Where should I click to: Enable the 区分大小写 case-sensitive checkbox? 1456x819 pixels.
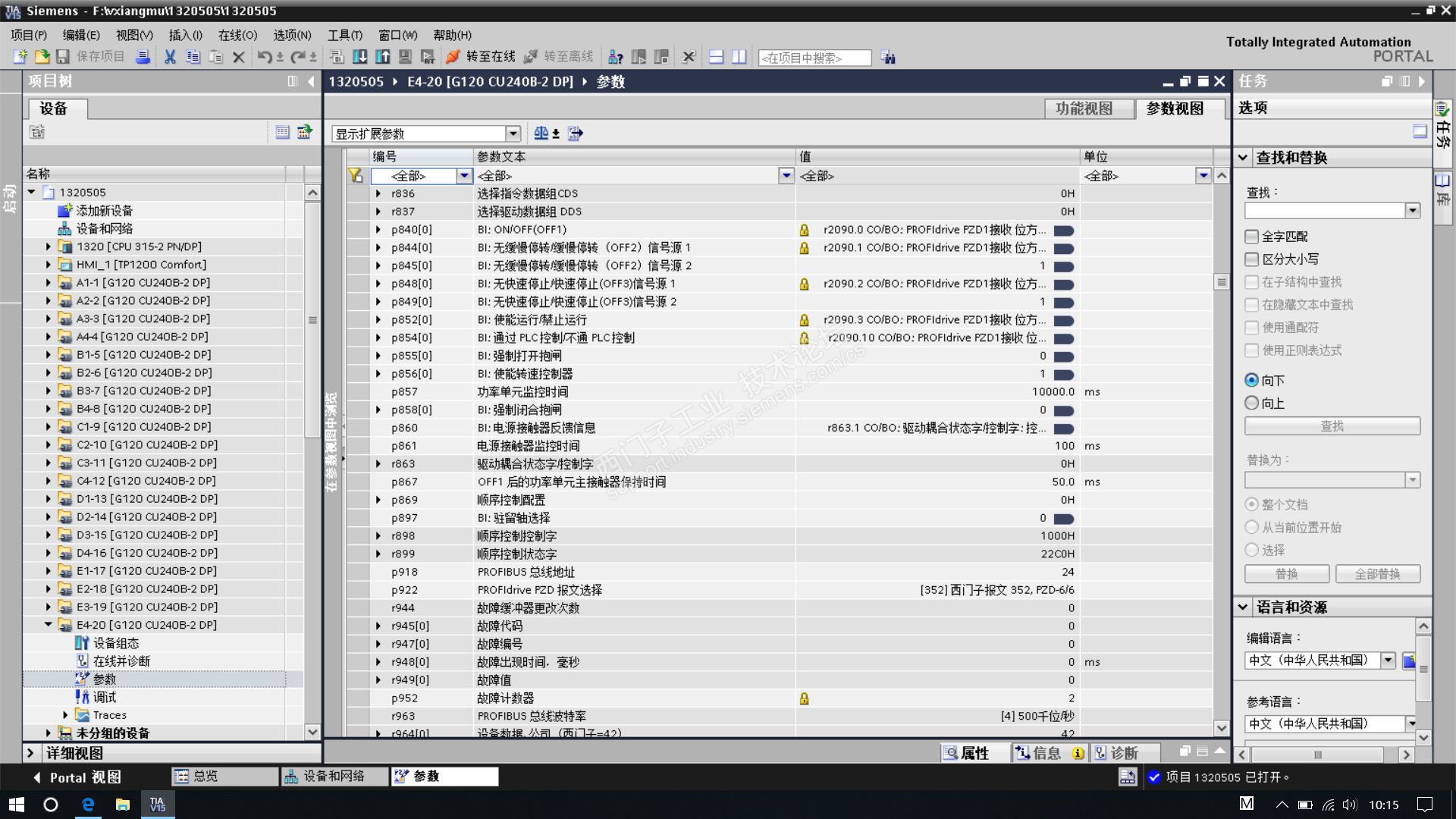point(1251,259)
